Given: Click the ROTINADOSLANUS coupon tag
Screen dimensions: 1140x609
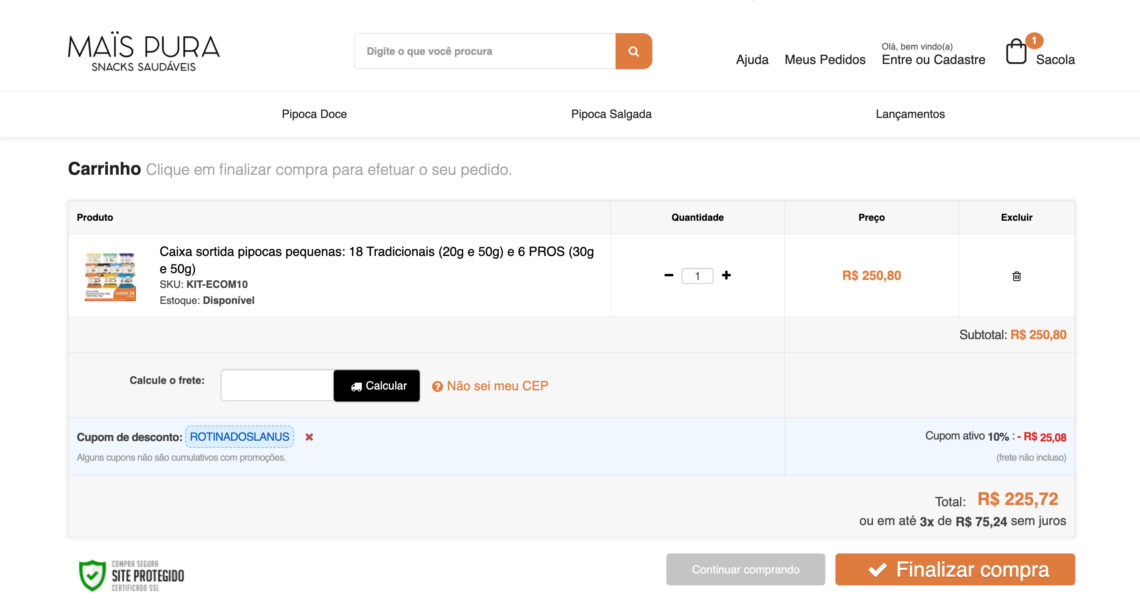Looking at the screenshot, I should (x=239, y=437).
